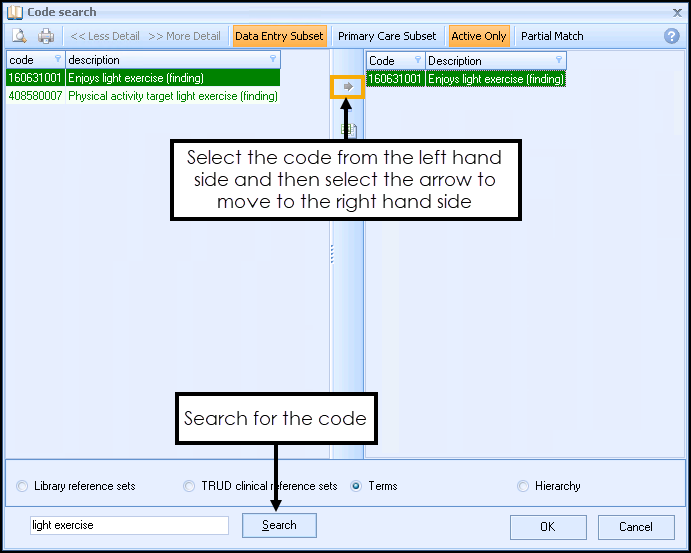Click the search text field containing light exercise
The image size is (691, 553).
coord(130,525)
